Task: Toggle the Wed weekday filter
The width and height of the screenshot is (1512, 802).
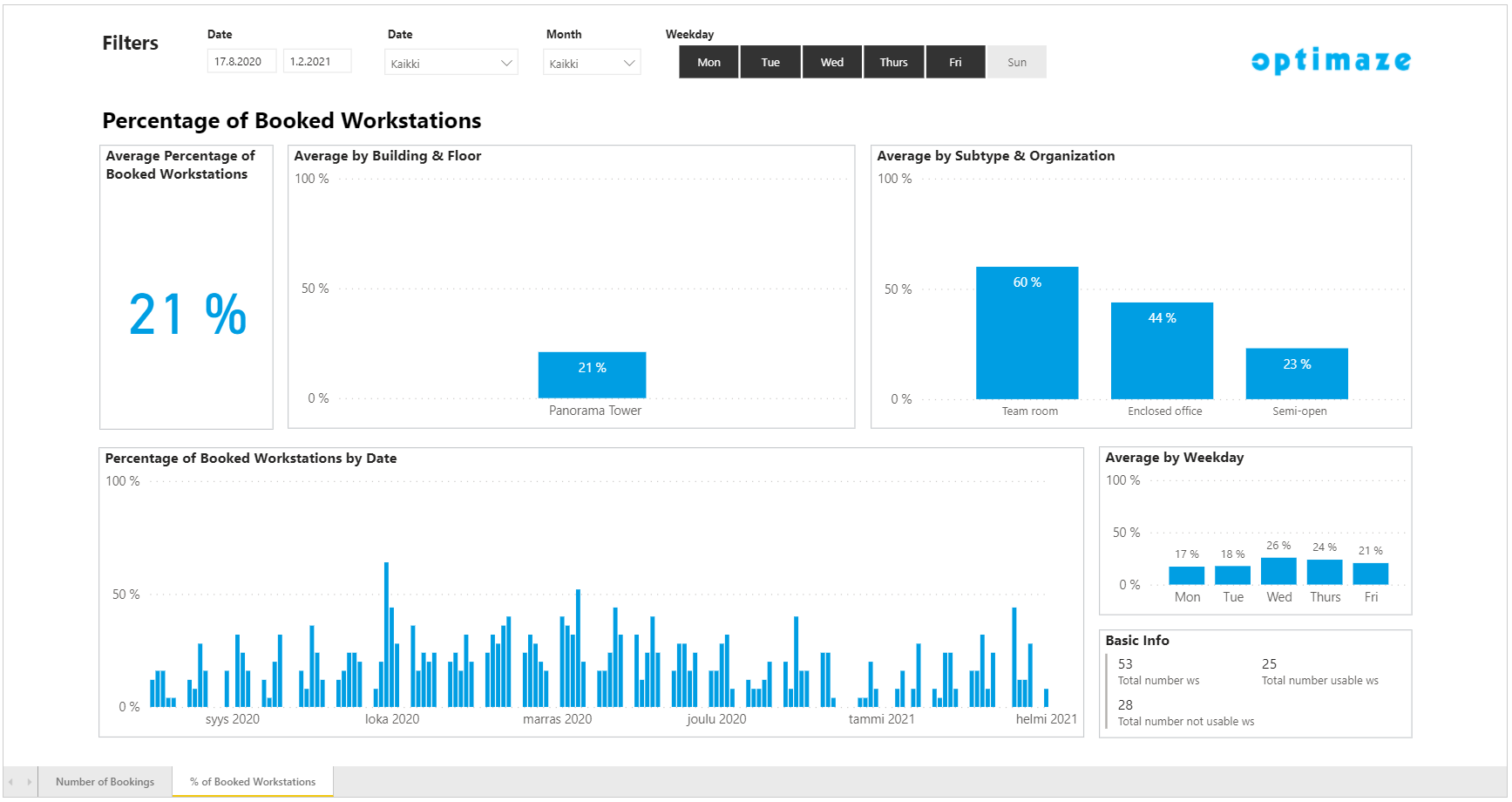Action: [x=832, y=63]
